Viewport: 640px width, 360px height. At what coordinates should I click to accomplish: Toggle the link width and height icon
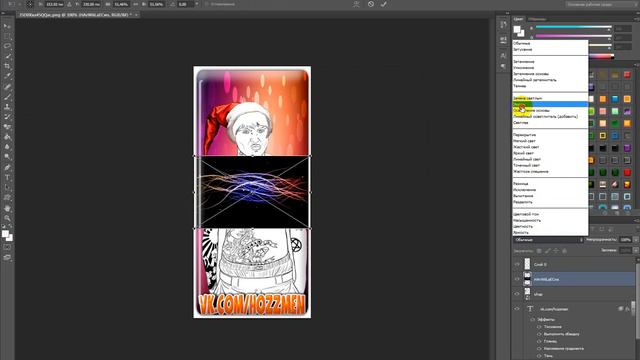pos(136,4)
